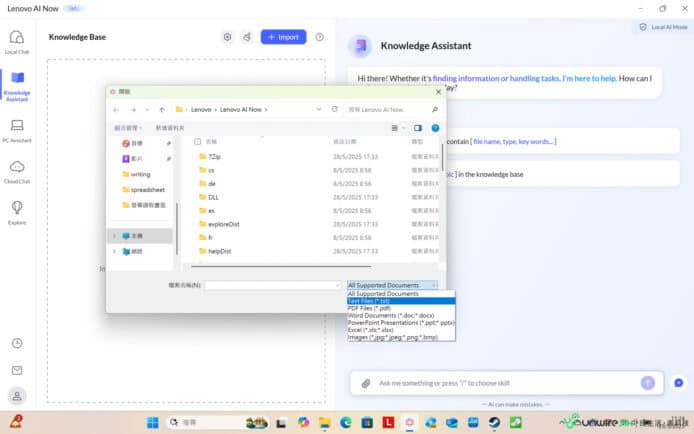
Task: Choose Word Documents filter option
Action: 401,315
